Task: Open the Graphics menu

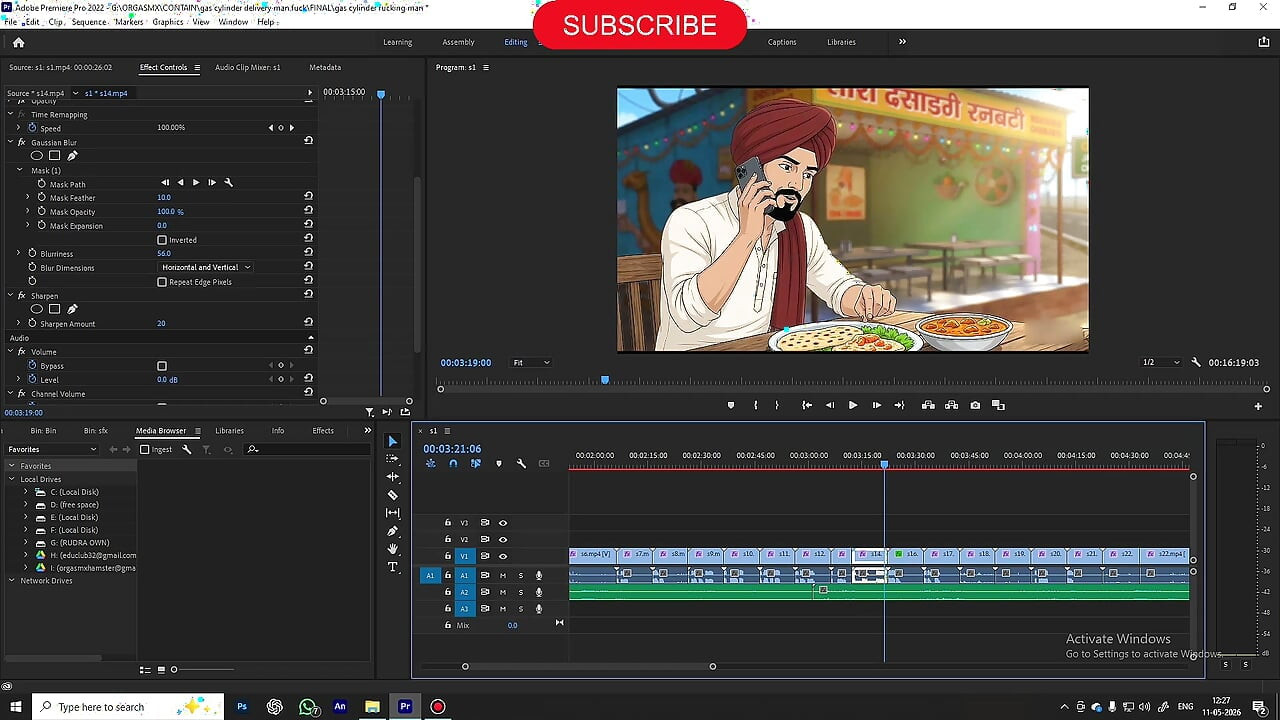Action: coord(167,21)
